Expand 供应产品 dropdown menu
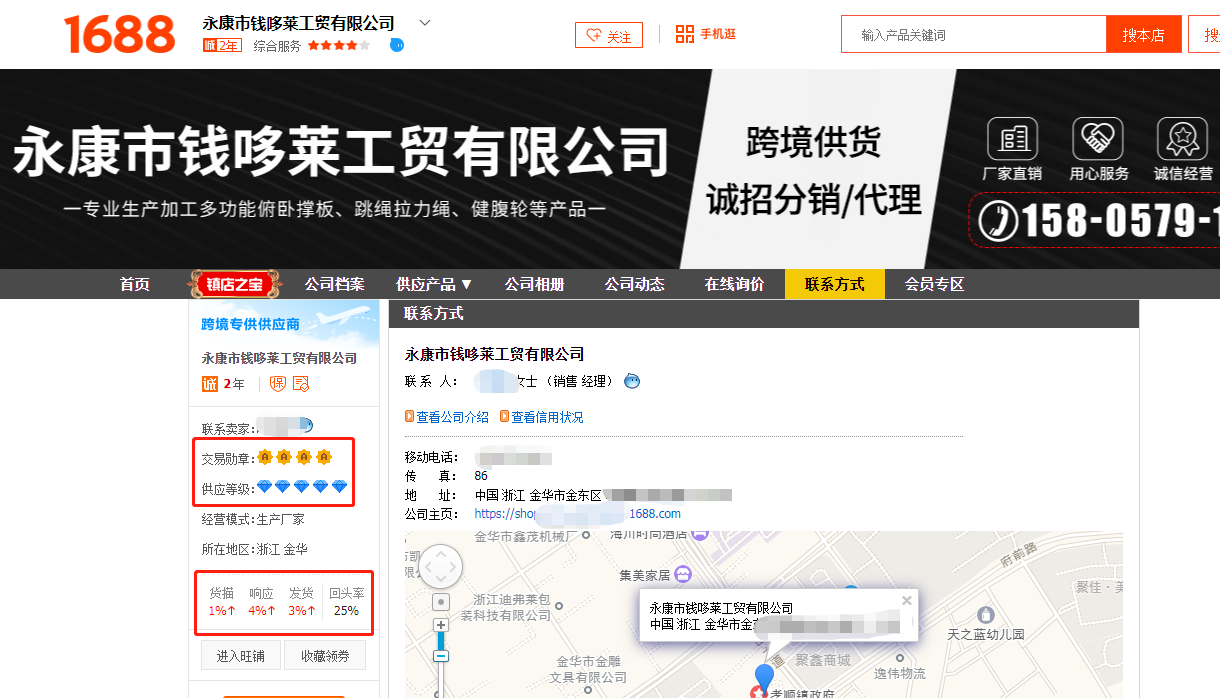The image size is (1220, 698). pyautogui.click(x=434, y=284)
